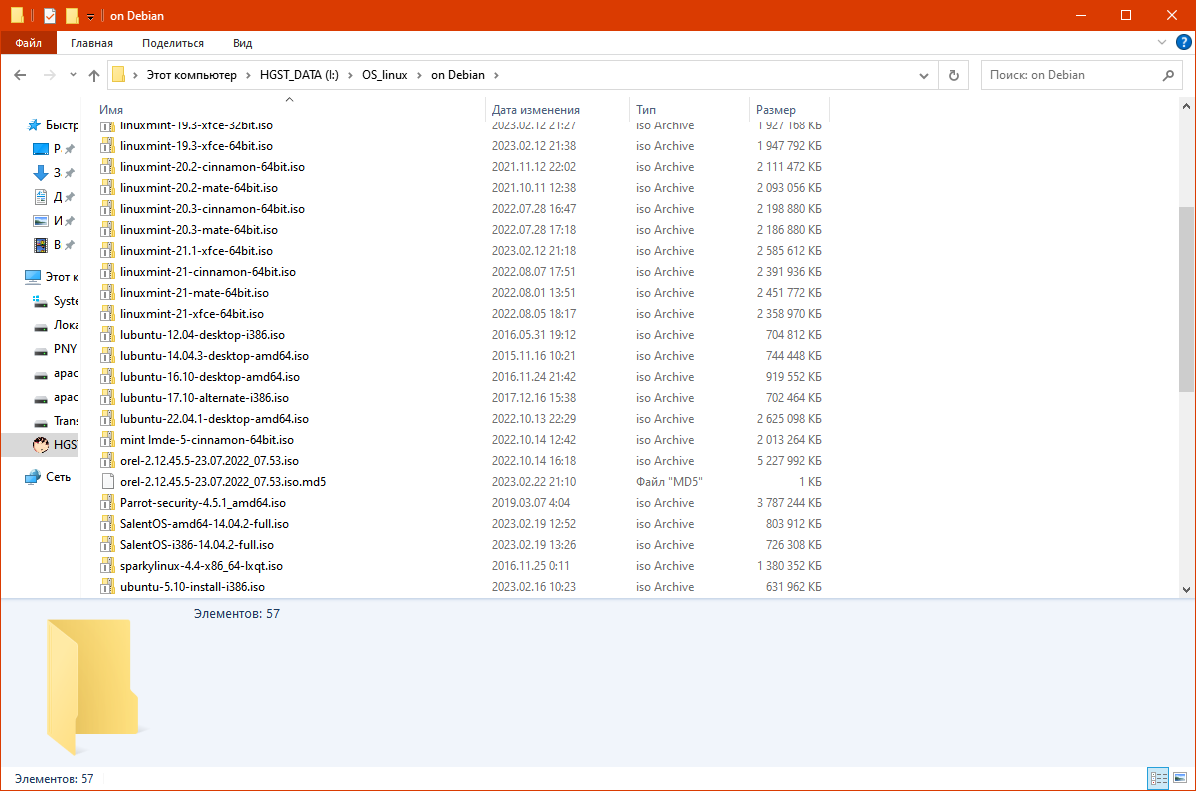Open pinned Downloads arrow in quick access
This screenshot has width=1196, height=791.
53,173
